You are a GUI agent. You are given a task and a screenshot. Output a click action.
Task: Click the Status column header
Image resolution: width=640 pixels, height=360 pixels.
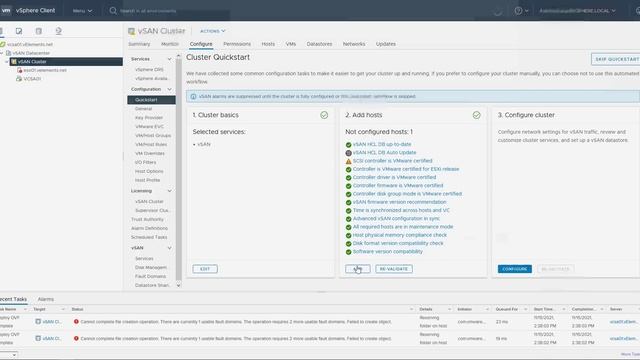[x=77, y=309]
